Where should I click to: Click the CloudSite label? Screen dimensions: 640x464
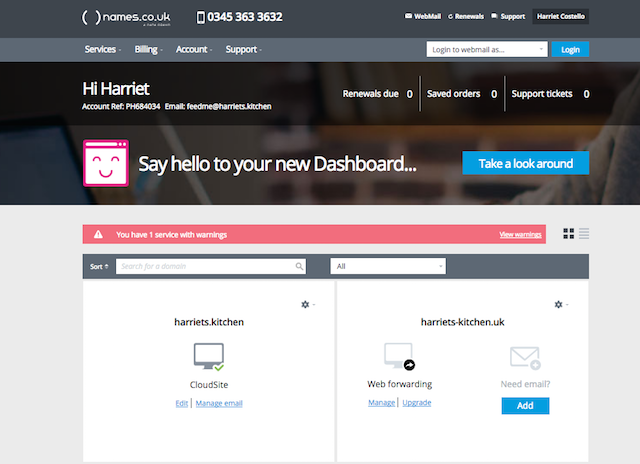pyautogui.click(x=209, y=385)
